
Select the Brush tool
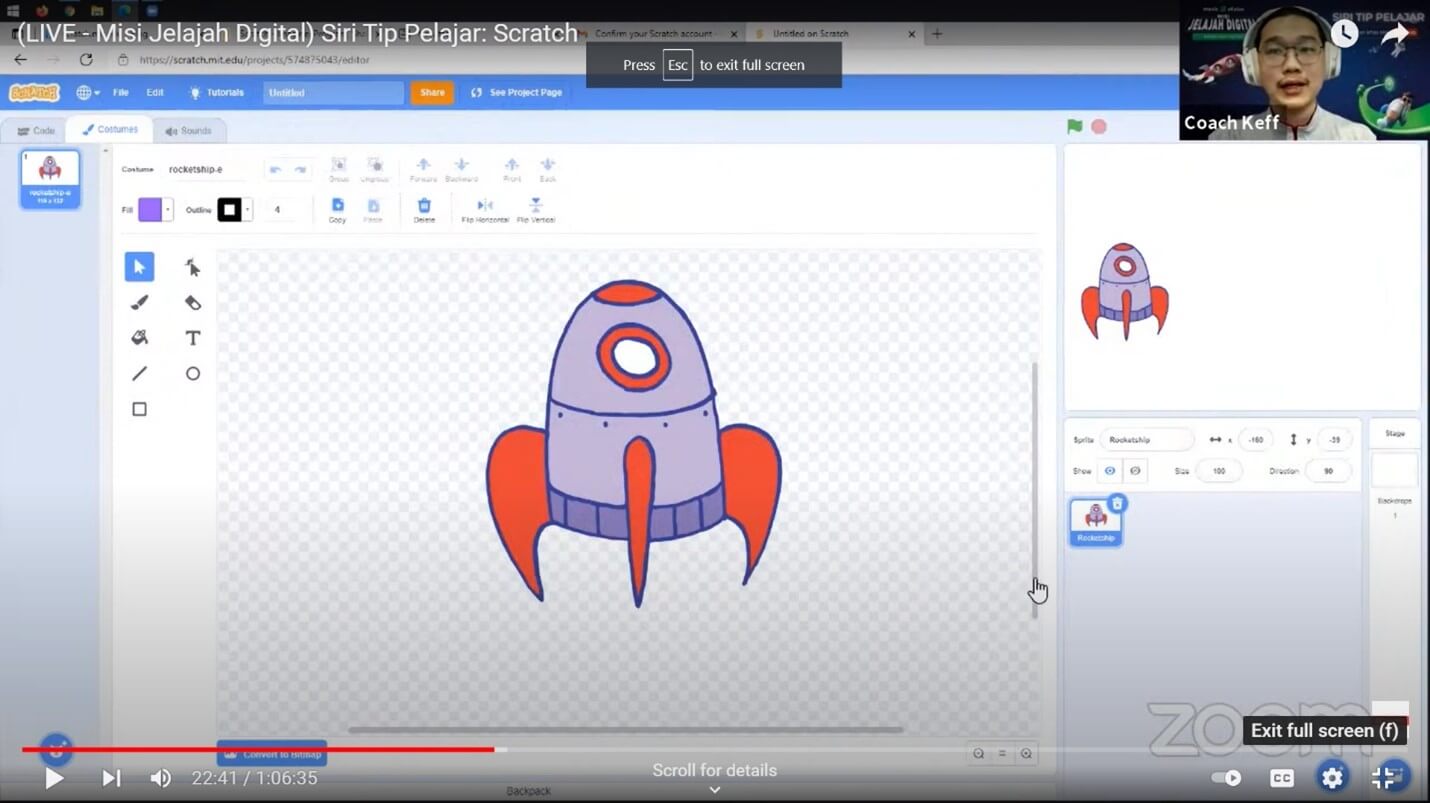[x=139, y=302]
